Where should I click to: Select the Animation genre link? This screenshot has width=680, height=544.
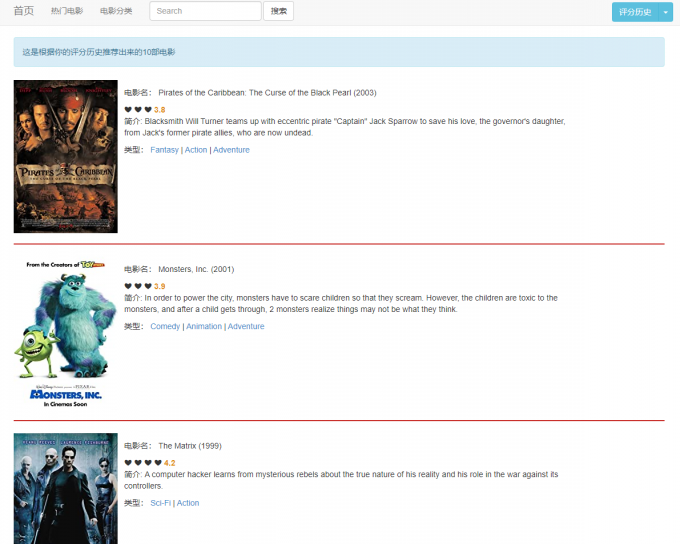pyautogui.click(x=204, y=326)
